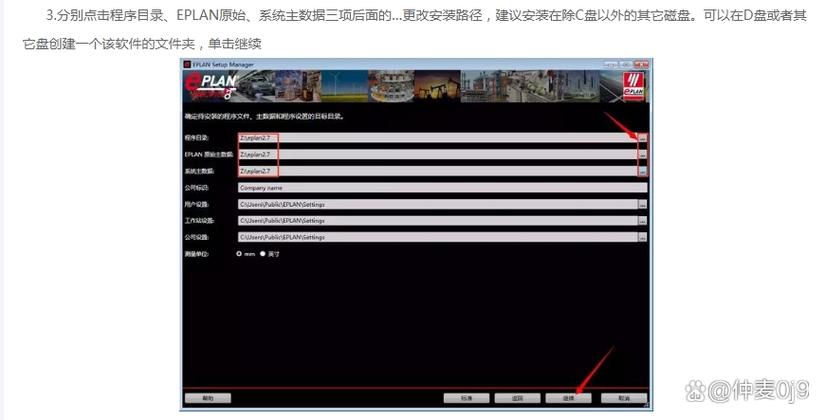Click the red EPLAN logo at banner right
The image size is (825, 420).
[x=633, y=86]
